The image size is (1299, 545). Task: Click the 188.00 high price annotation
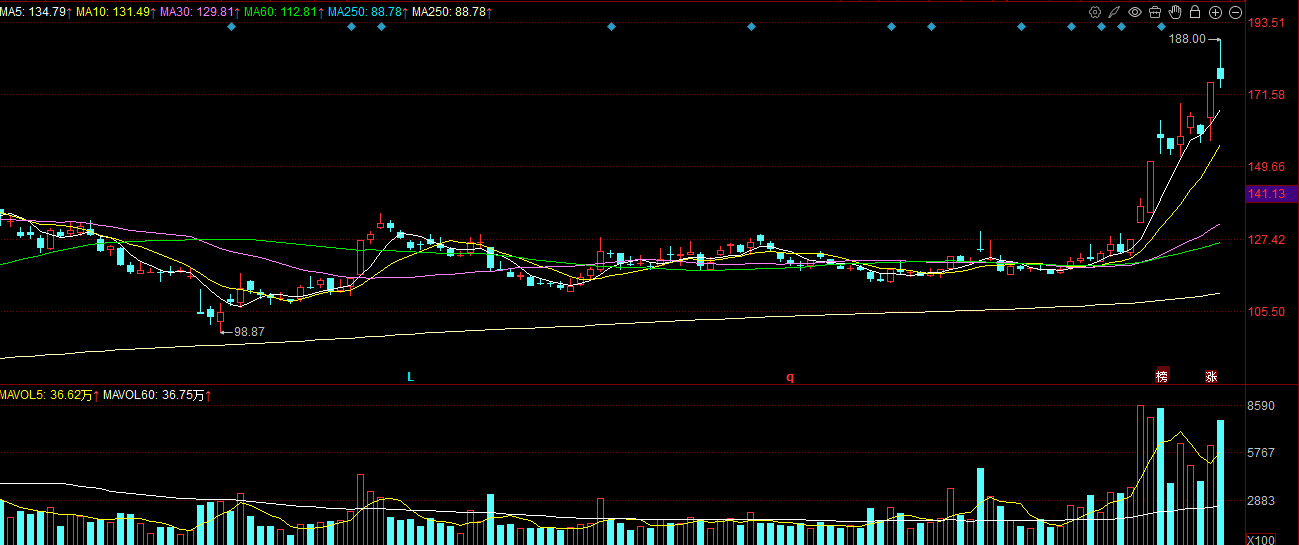[1187, 39]
